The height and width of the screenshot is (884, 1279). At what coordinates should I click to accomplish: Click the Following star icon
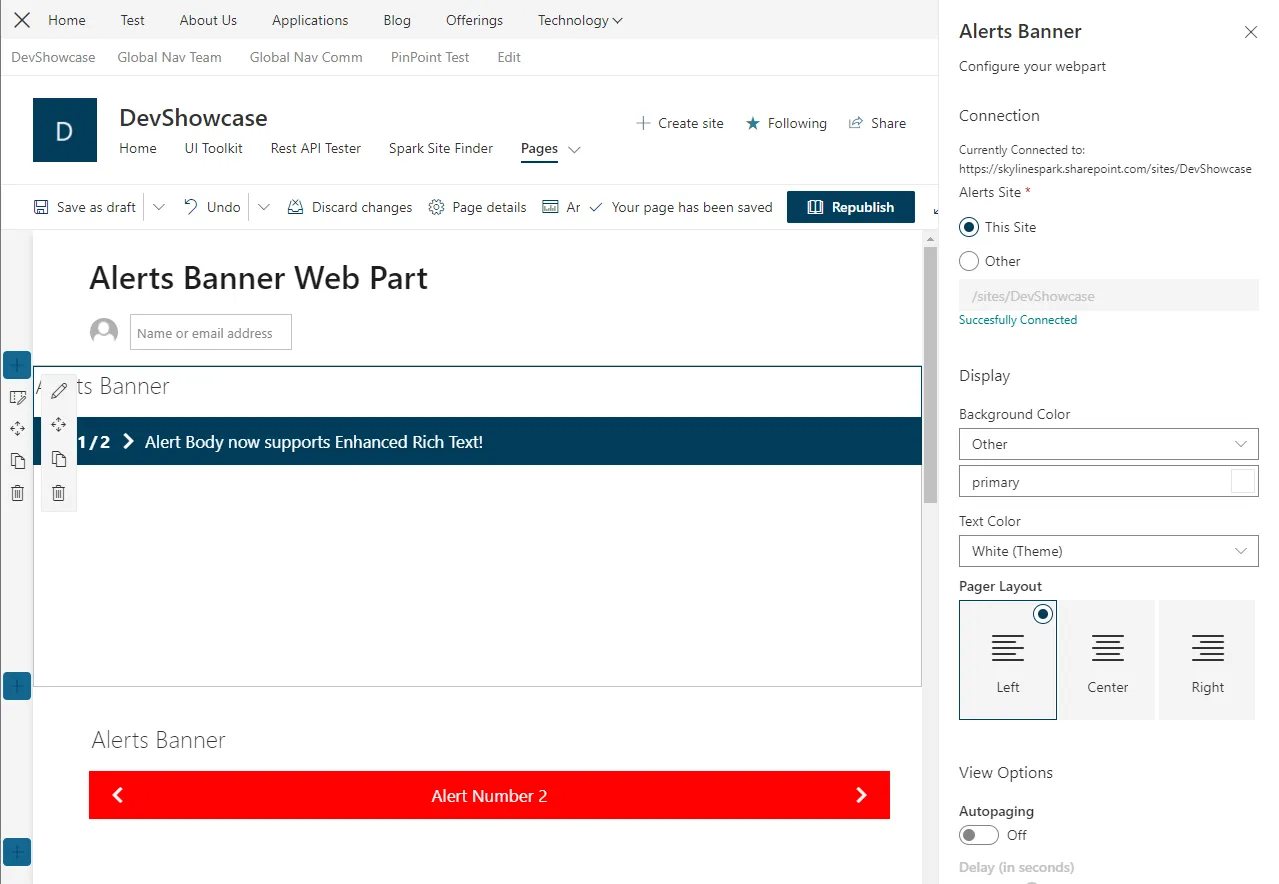753,123
